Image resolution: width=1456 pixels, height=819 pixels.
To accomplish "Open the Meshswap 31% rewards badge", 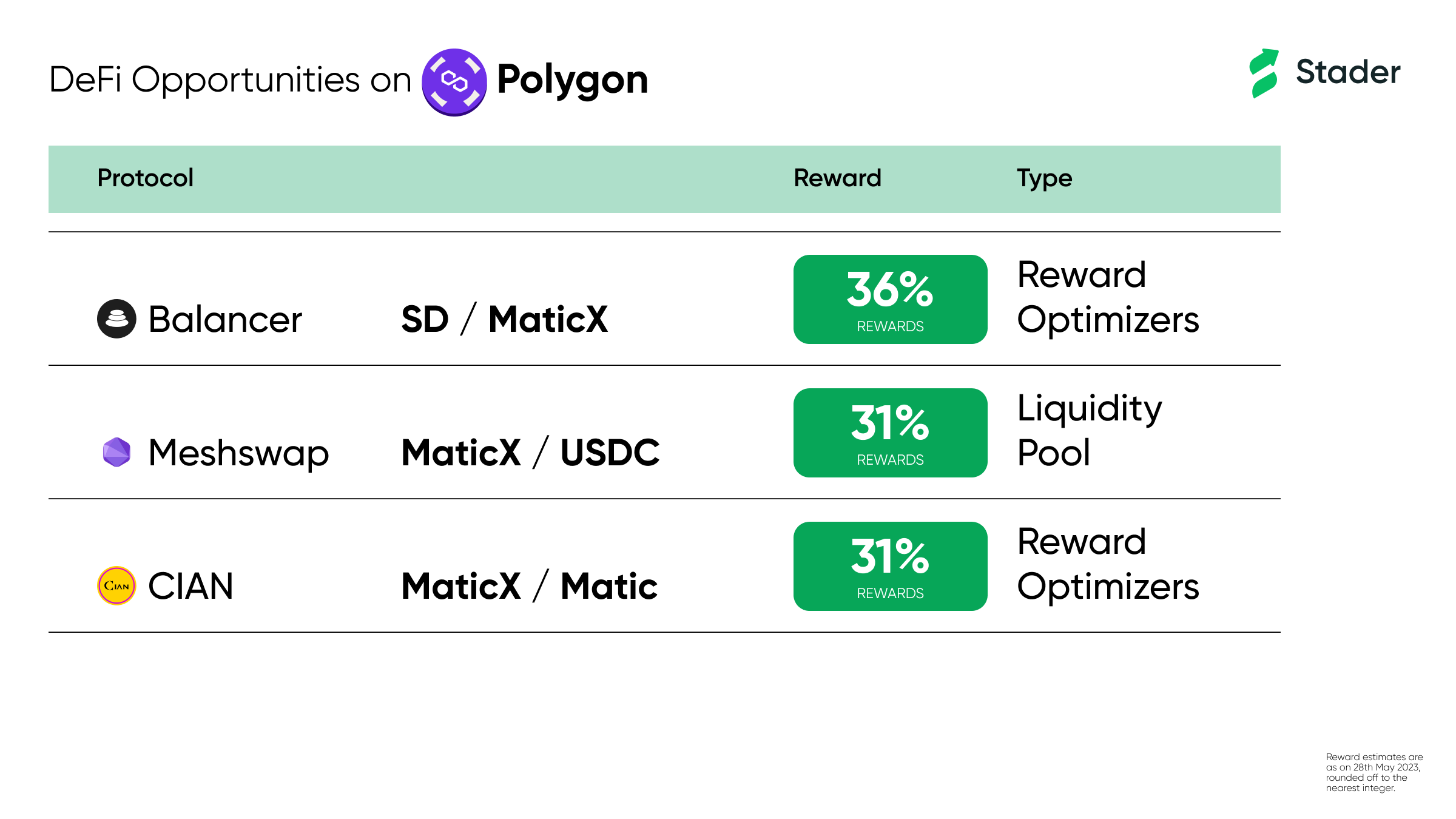I will pos(890,433).
